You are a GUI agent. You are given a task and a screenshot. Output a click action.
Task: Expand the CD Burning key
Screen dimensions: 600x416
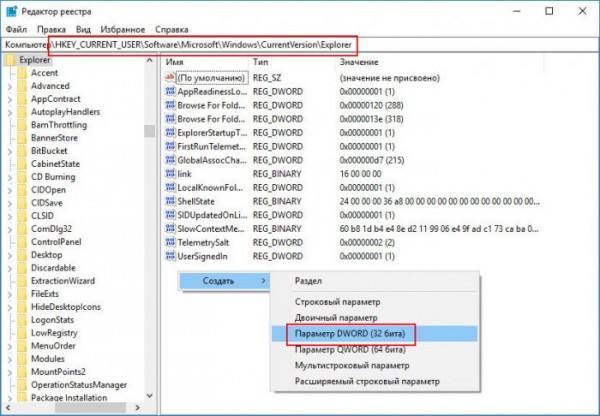point(10,178)
